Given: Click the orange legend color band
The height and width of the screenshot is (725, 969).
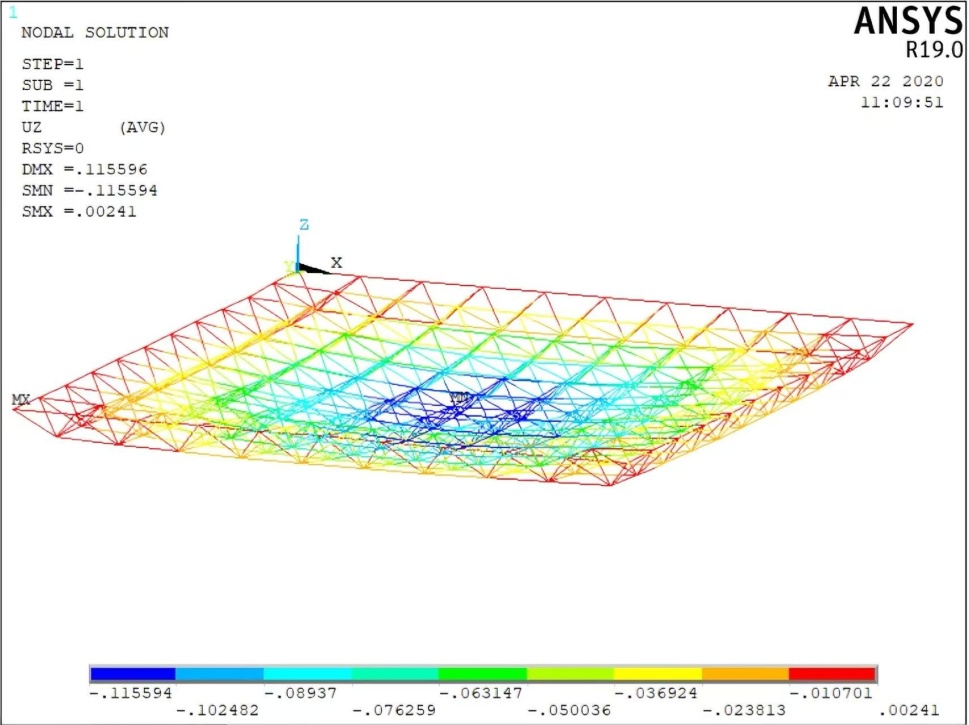Looking at the screenshot, I should point(745,674).
